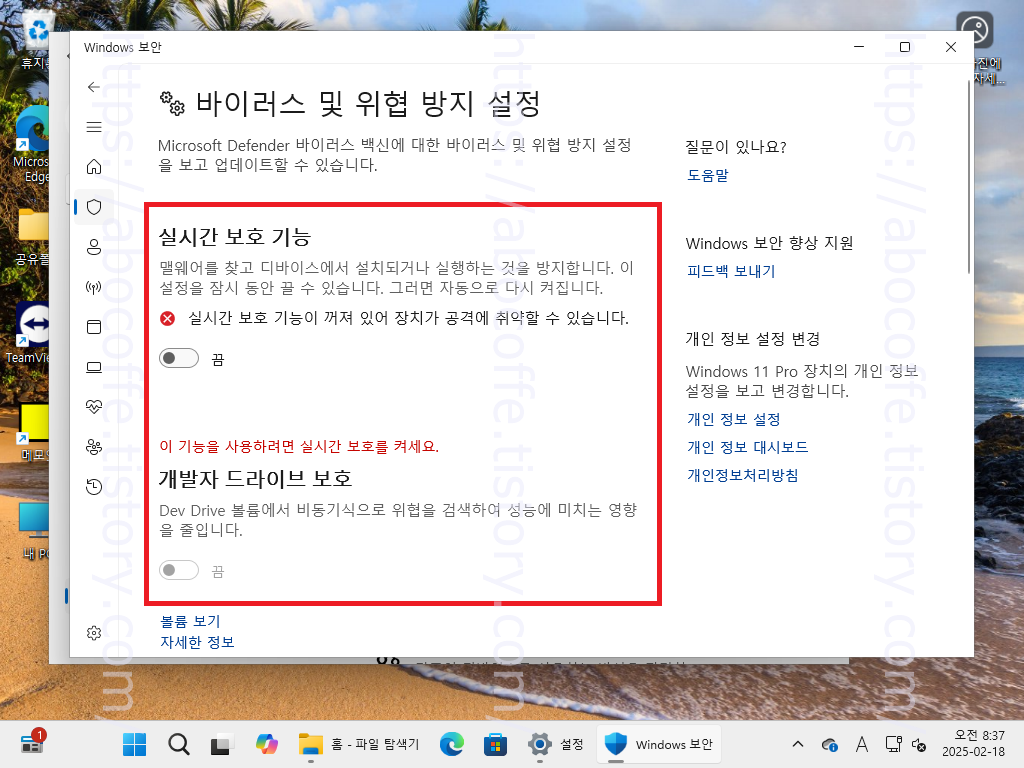Open the hamburger navigation menu
The height and width of the screenshot is (768, 1024).
tap(94, 127)
